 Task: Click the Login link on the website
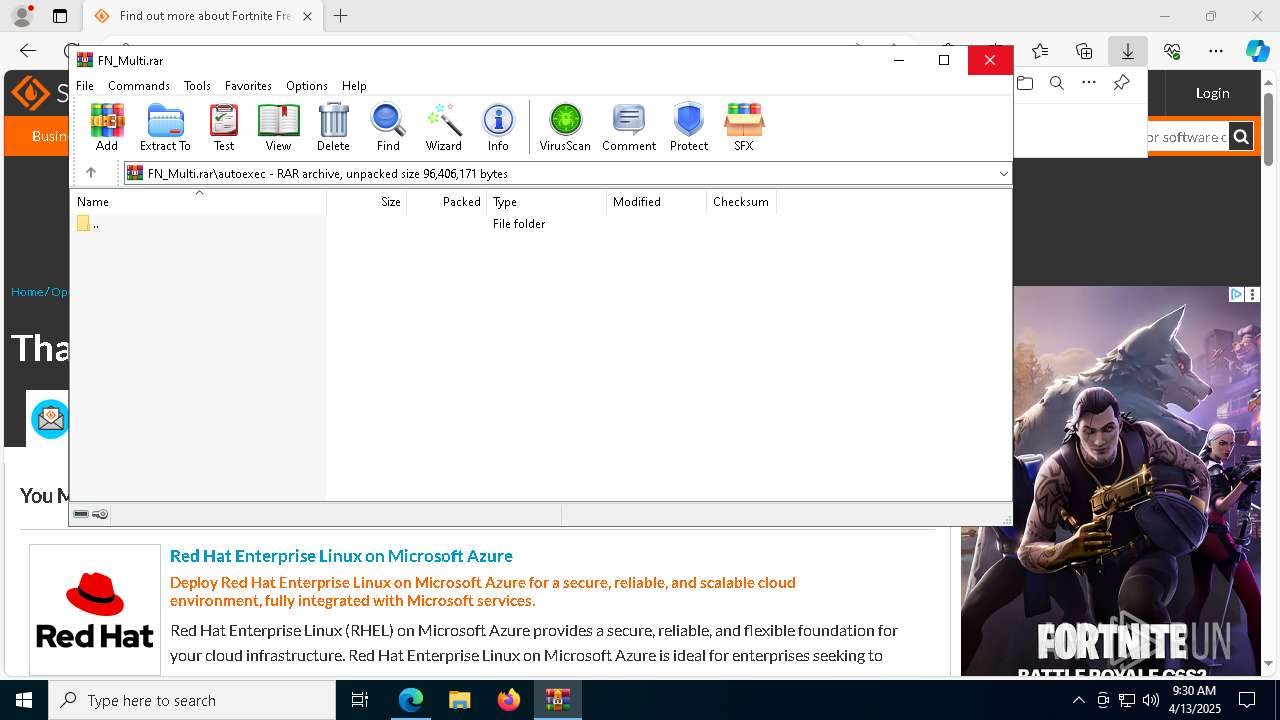tap(1212, 93)
